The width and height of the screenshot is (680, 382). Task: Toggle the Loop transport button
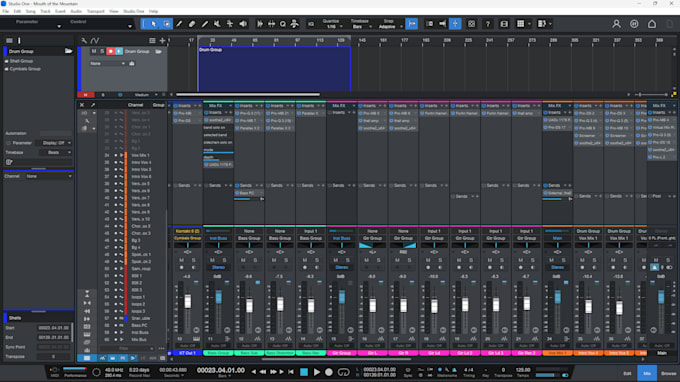343,372
